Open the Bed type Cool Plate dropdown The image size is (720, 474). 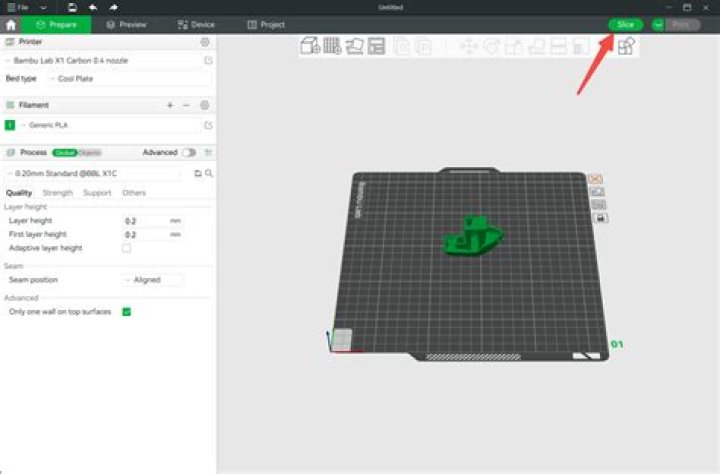point(129,79)
